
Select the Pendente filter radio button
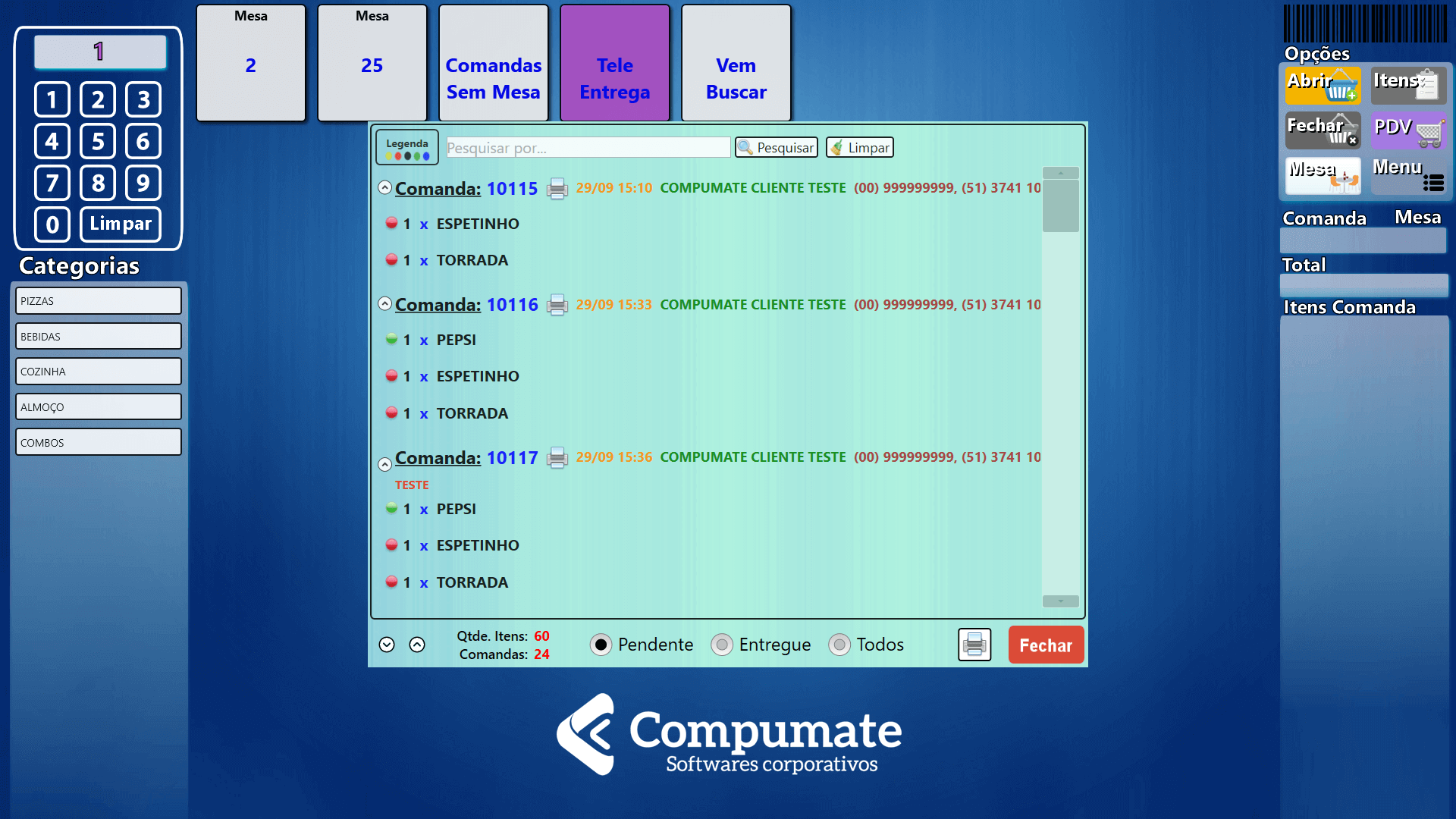601,645
